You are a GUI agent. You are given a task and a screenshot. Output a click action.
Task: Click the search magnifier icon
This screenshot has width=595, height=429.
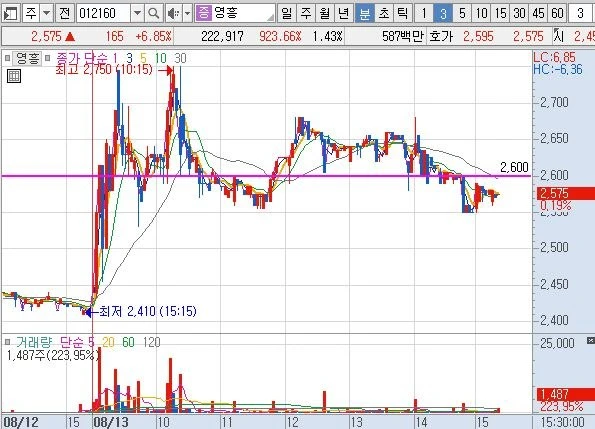(x=153, y=14)
